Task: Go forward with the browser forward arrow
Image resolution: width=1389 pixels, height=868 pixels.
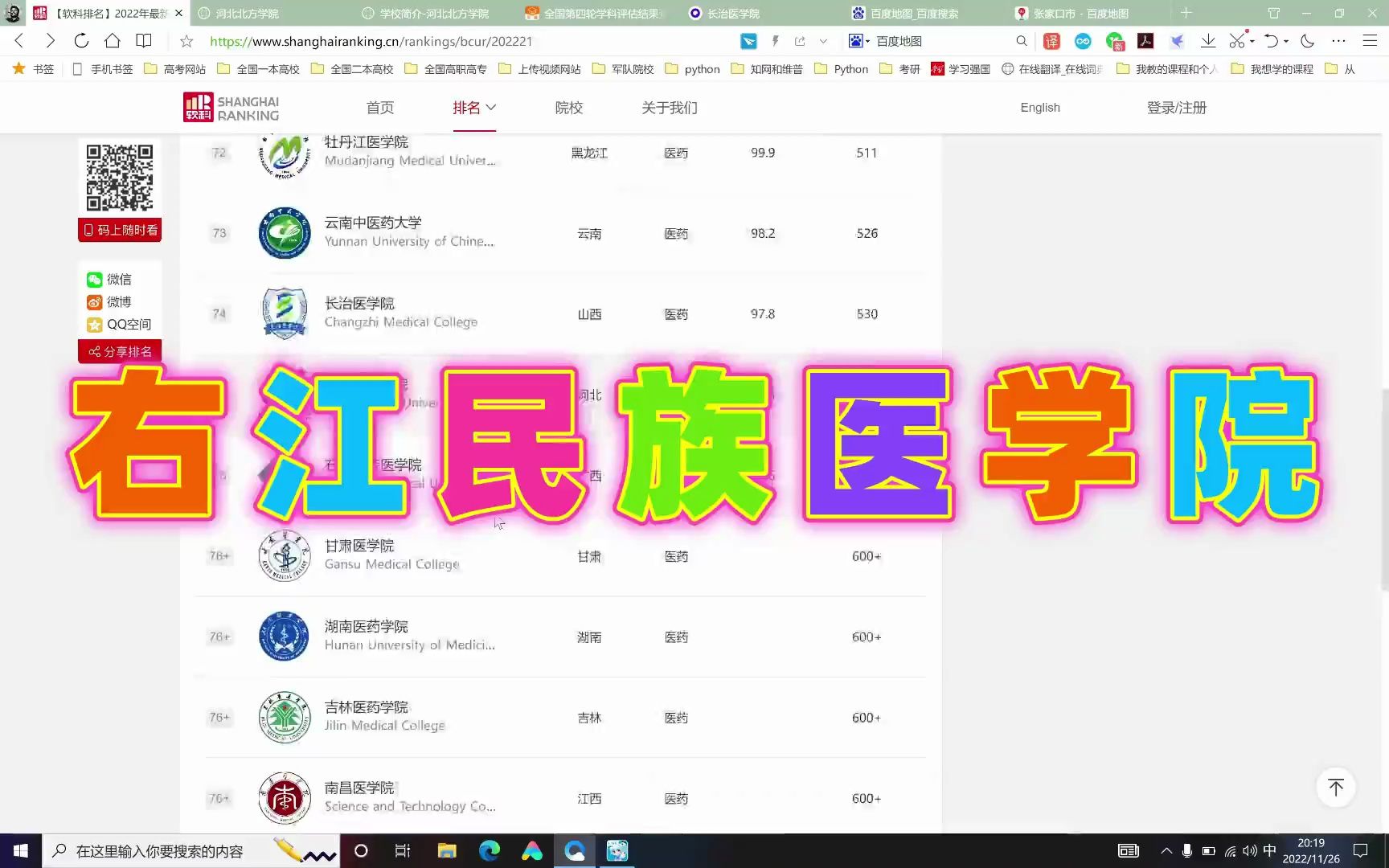Action: coord(50,41)
